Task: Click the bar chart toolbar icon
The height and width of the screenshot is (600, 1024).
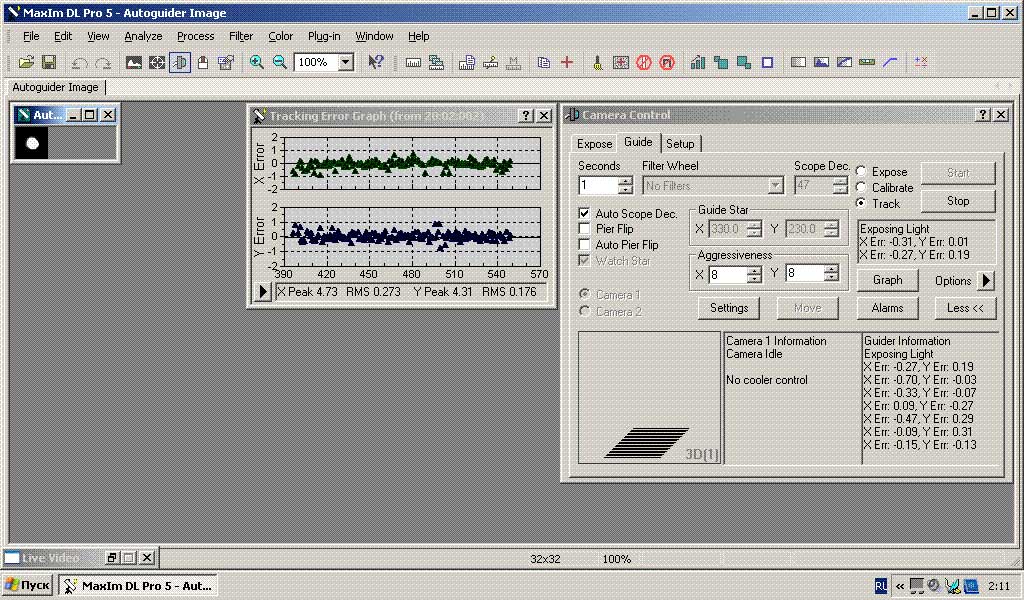Action: 697,62
